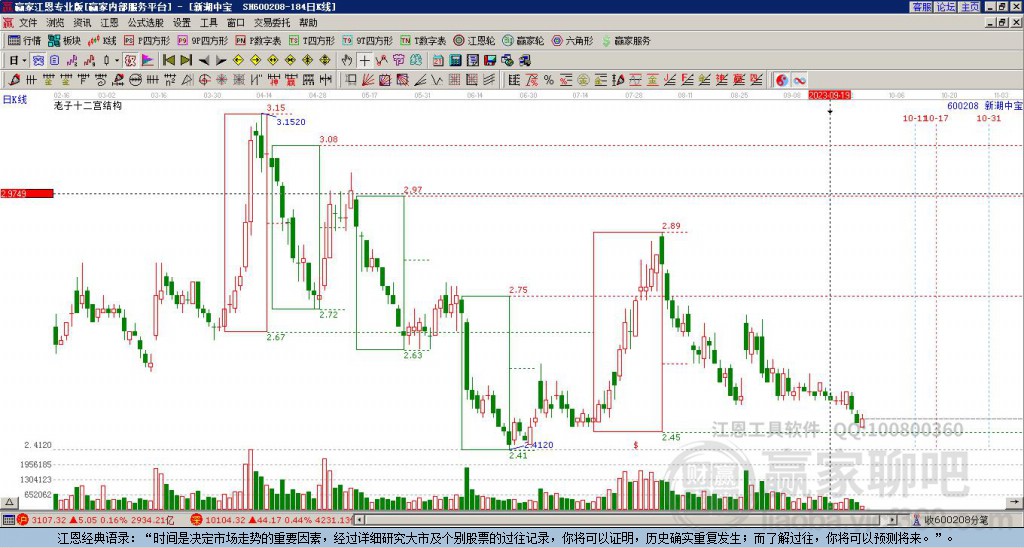Screen dimensions: 1024x548
Task: Open the 浏览 menu
Action: point(55,23)
